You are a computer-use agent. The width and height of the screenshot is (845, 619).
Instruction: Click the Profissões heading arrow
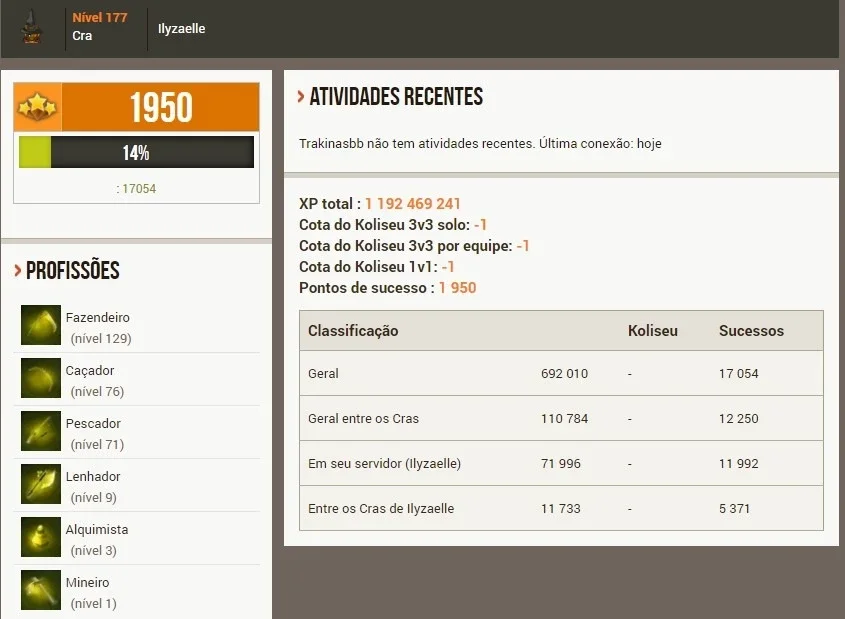pos(18,270)
